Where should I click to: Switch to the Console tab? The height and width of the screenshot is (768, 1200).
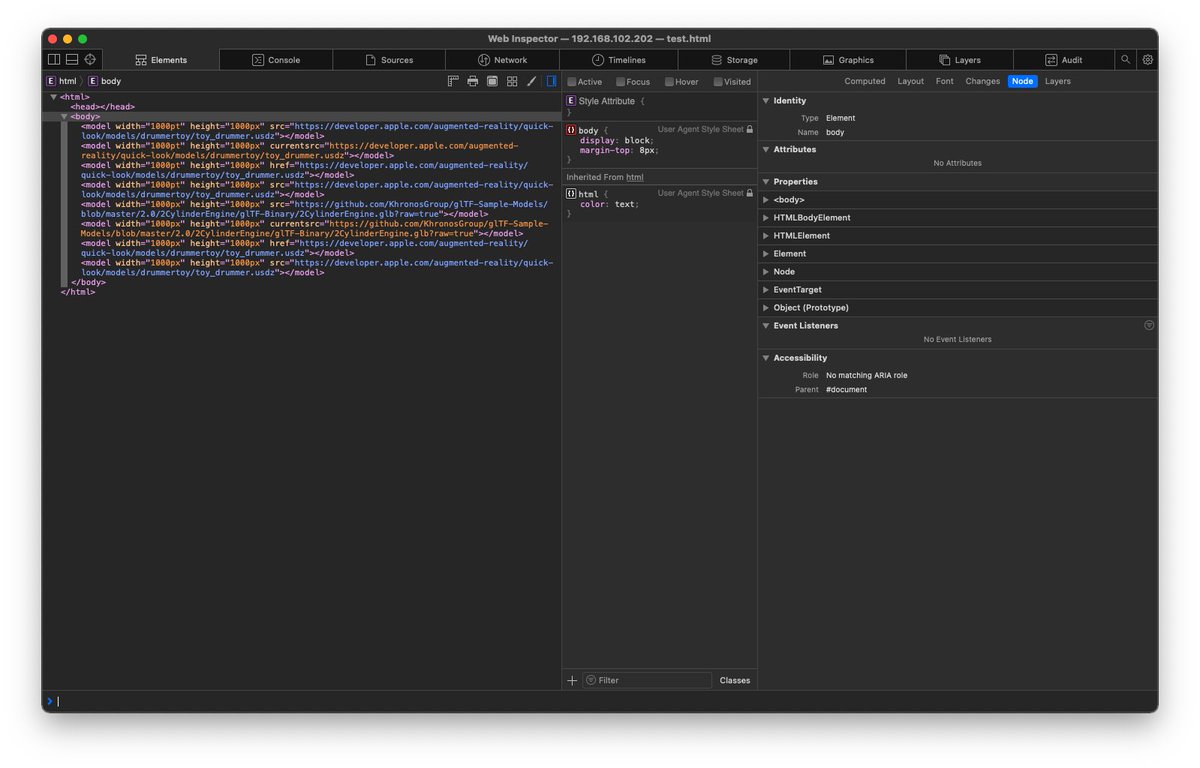tap(276, 60)
